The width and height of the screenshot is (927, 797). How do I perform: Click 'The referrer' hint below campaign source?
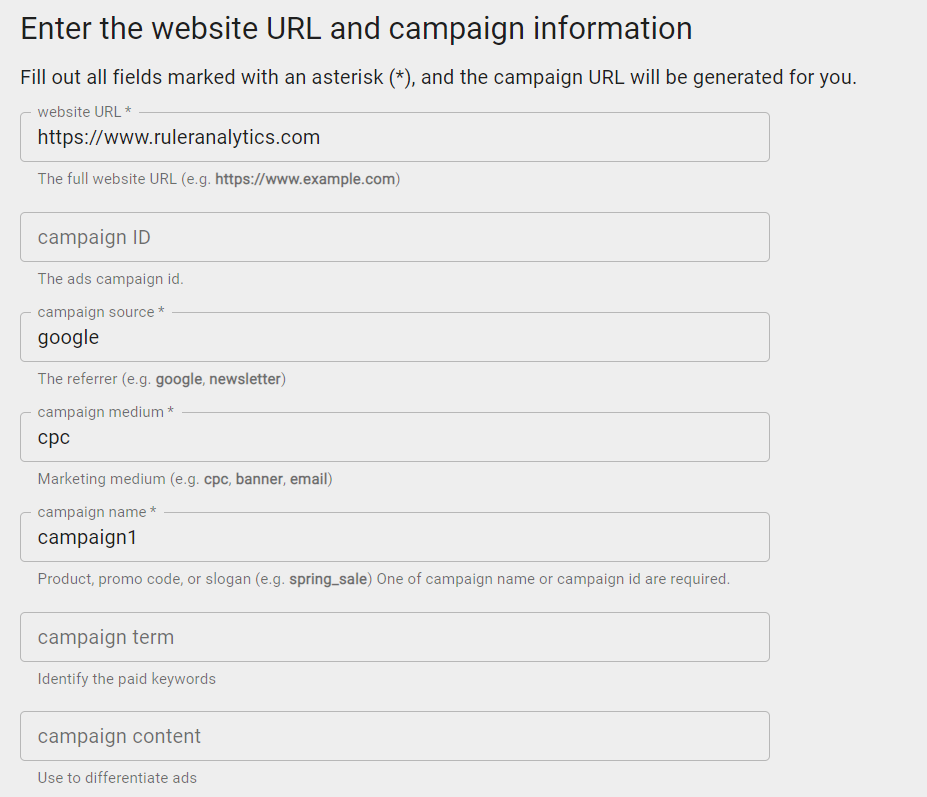161,379
